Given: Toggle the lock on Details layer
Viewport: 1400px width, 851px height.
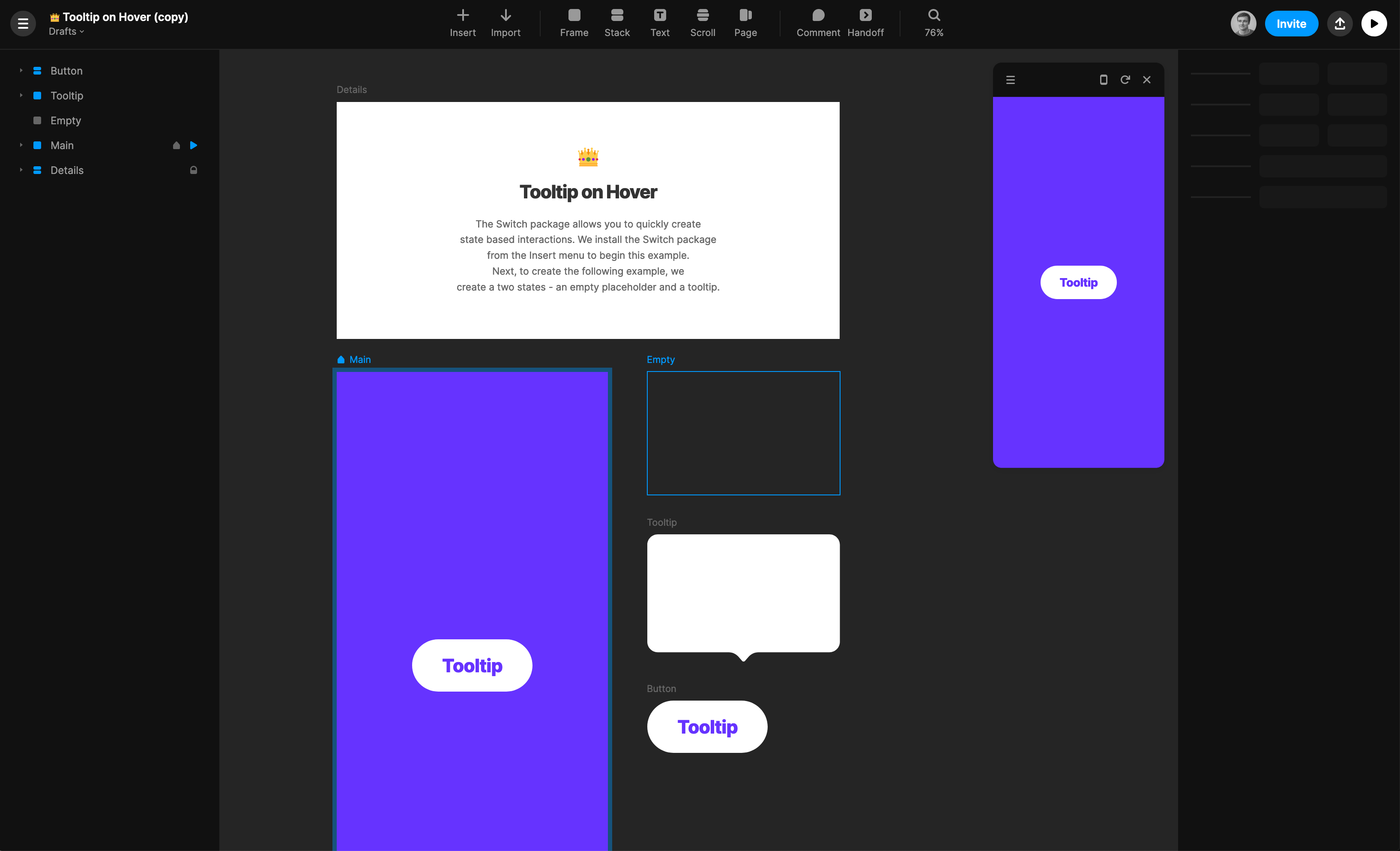Looking at the screenshot, I should (x=193, y=170).
